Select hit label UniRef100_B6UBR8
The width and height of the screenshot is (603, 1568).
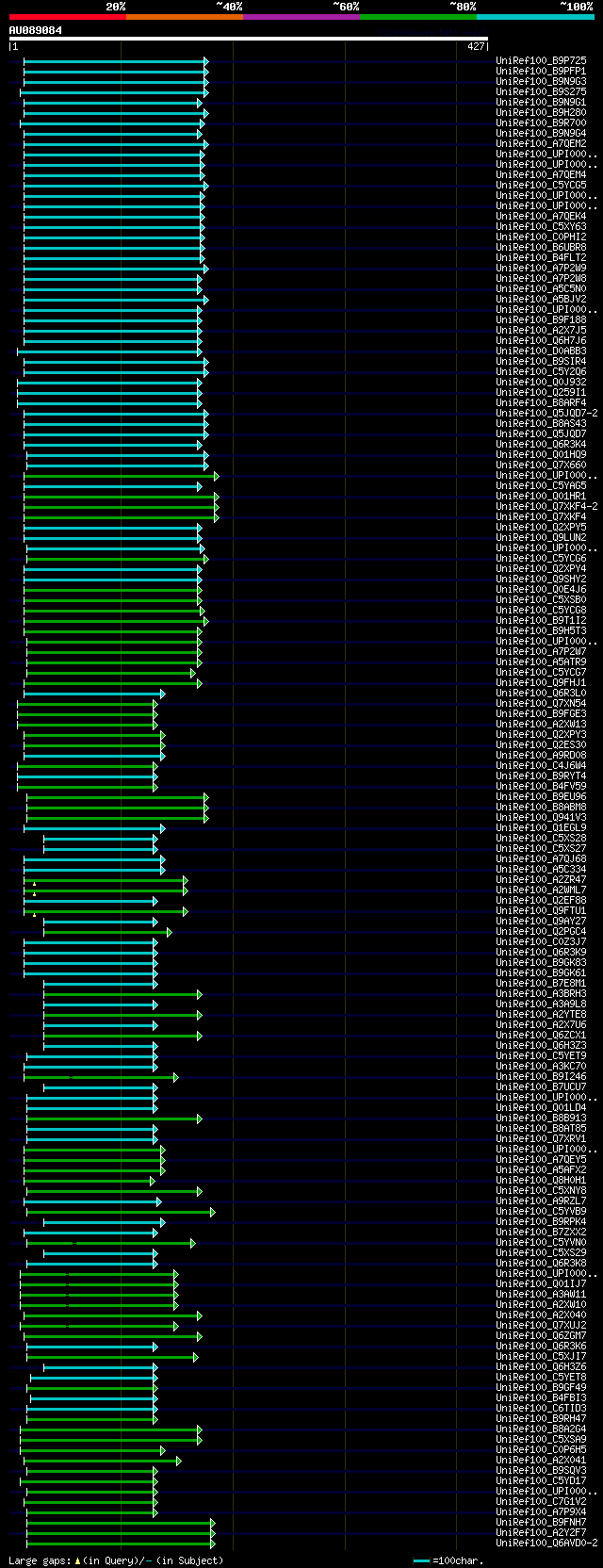[x=541, y=247]
